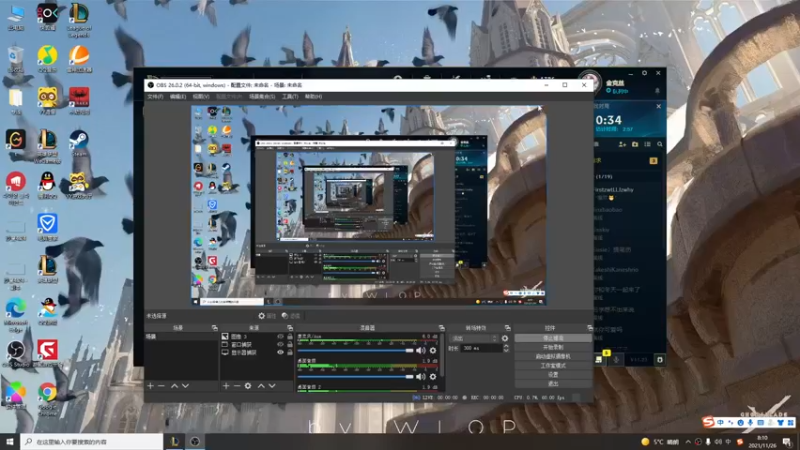The width and height of the screenshot is (800, 450).
Task: Open source properties gear in Sources toolbar
Action: 248,386
